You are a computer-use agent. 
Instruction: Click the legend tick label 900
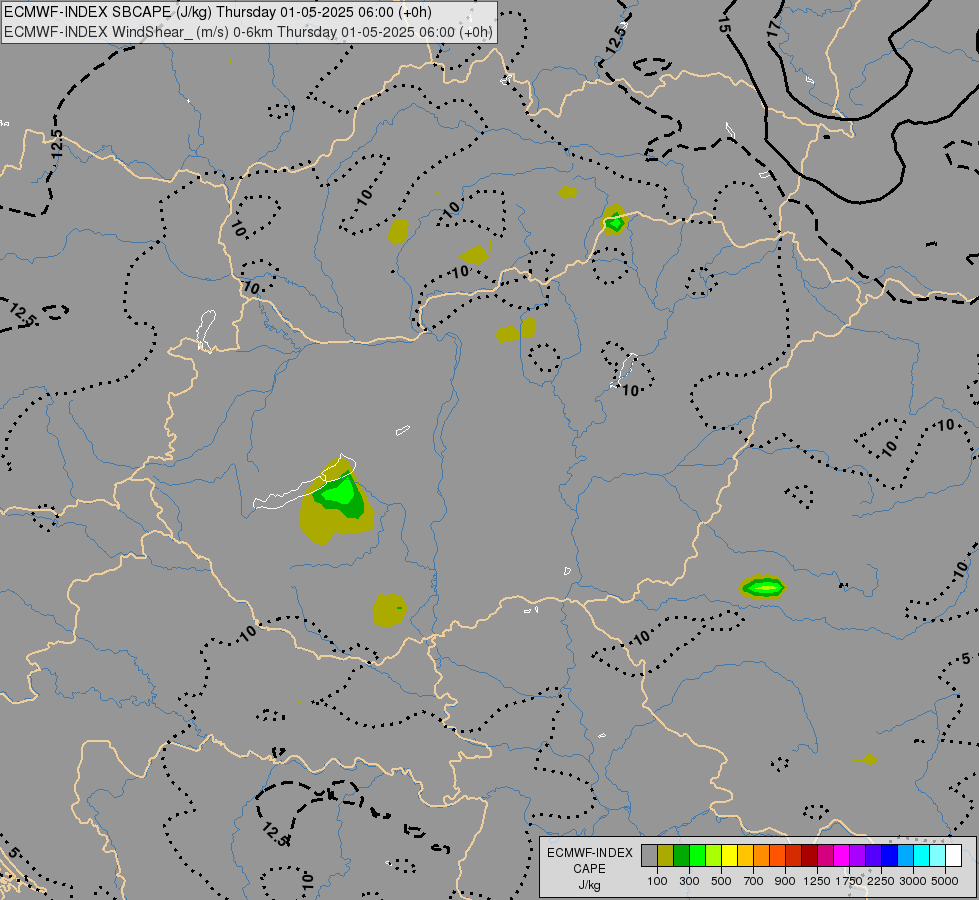785,881
